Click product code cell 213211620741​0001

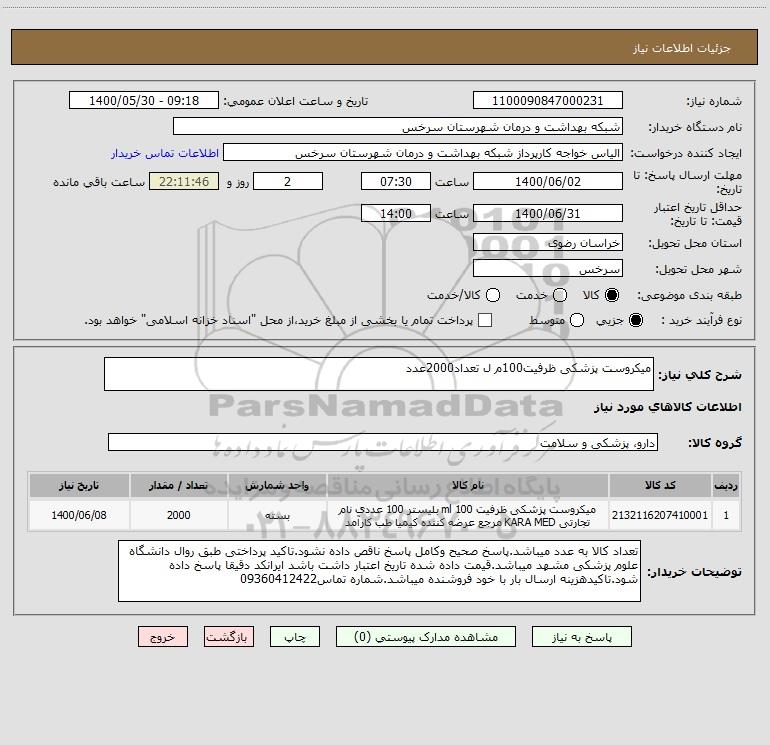click(x=660, y=515)
